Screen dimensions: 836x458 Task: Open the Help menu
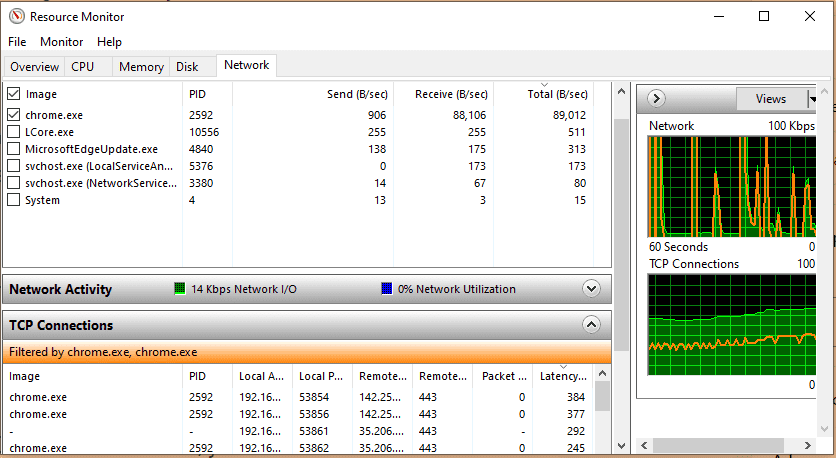[x=109, y=42]
